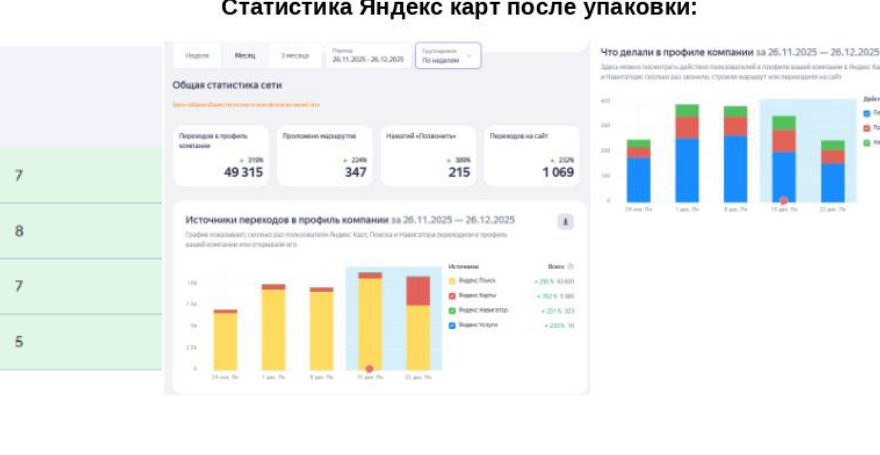Image resolution: width=880 pixels, height=455 pixels.
Task: Select the Месяц period tab
Action: (245, 56)
